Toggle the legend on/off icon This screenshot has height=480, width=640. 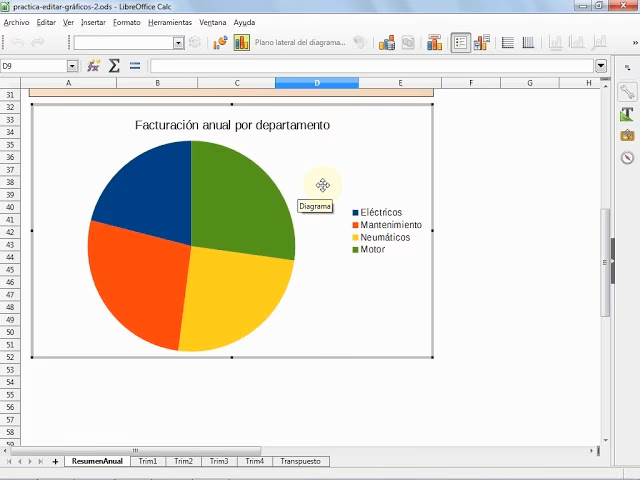pyautogui.click(x=460, y=42)
